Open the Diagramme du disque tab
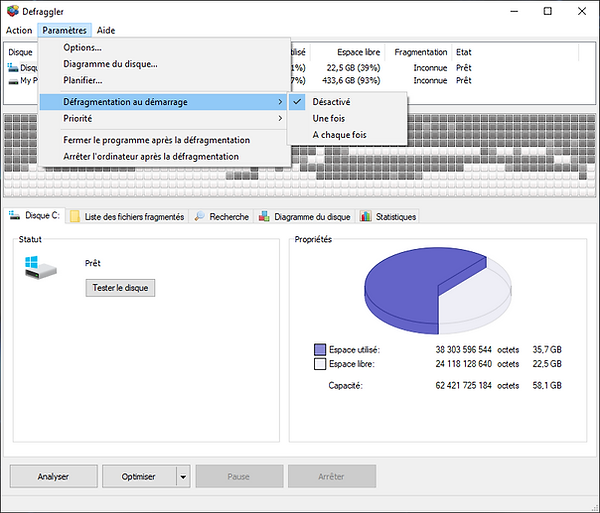 tap(305, 217)
